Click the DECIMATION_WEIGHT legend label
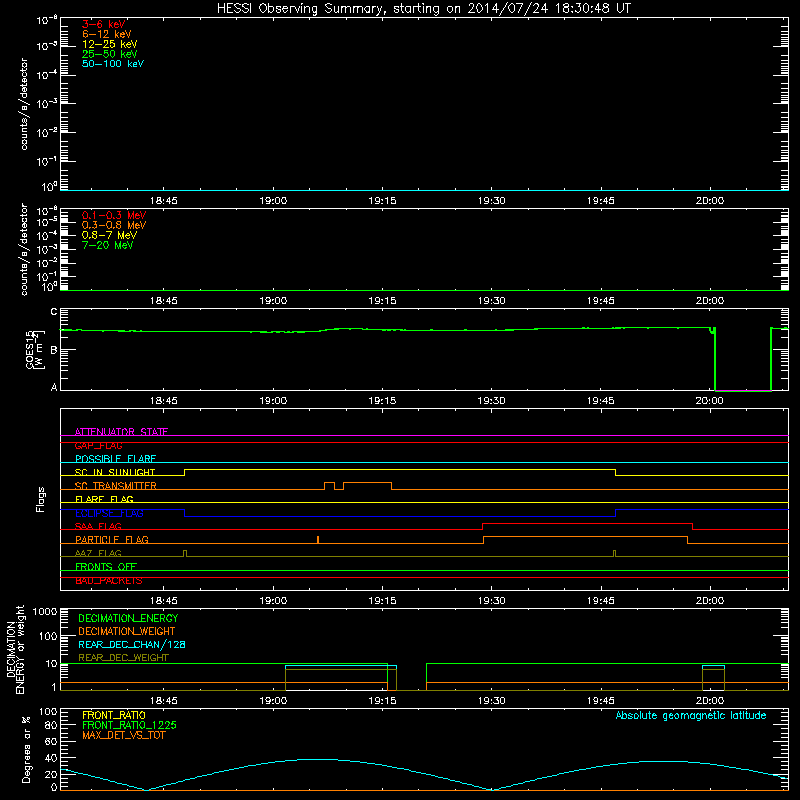The width and height of the screenshot is (800, 800). (127, 631)
